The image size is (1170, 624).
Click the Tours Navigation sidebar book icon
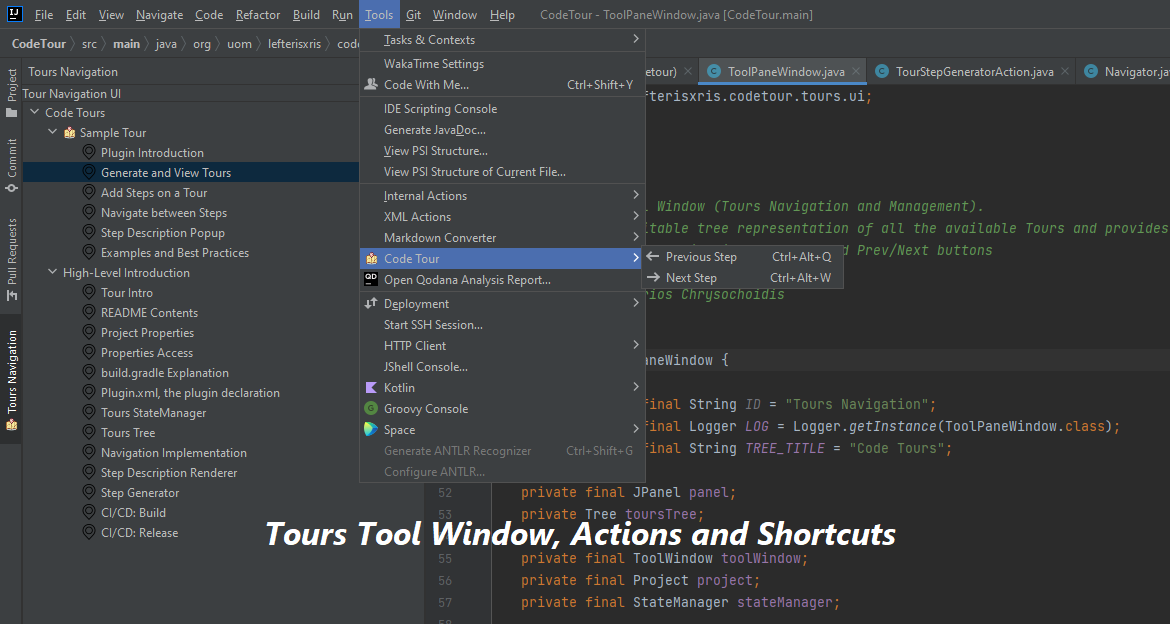click(11, 425)
